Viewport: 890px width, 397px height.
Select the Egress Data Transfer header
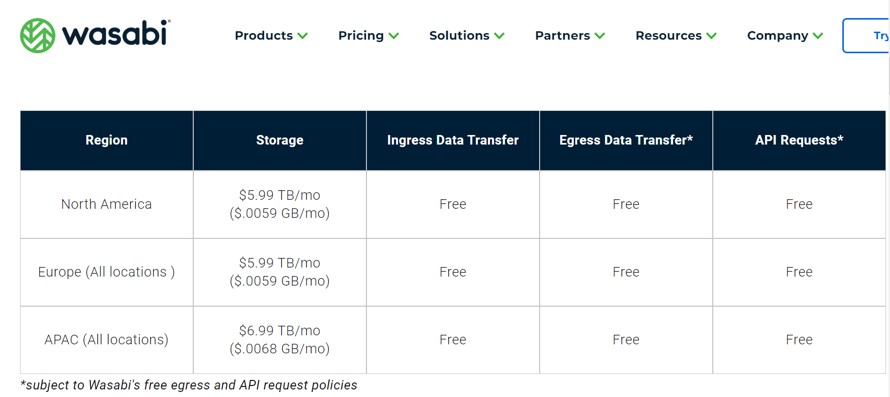coord(625,140)
